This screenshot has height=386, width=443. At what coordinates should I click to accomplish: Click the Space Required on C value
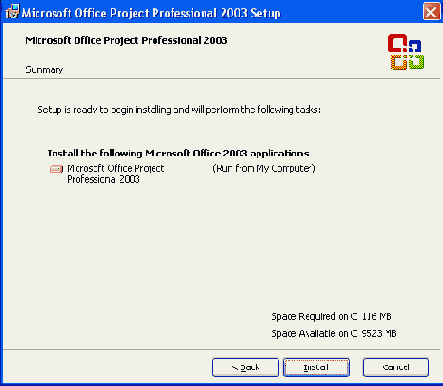tap(377, 316)
